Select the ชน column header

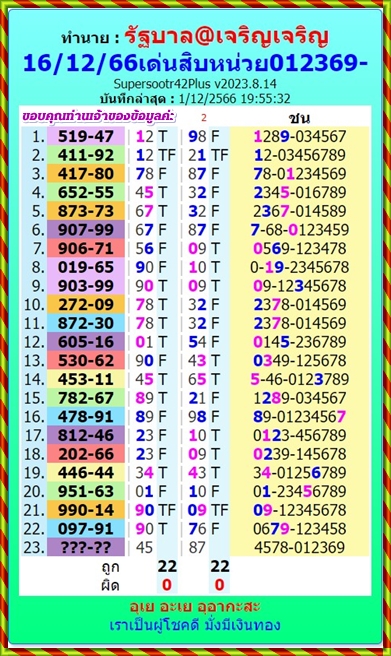[299, 118]
